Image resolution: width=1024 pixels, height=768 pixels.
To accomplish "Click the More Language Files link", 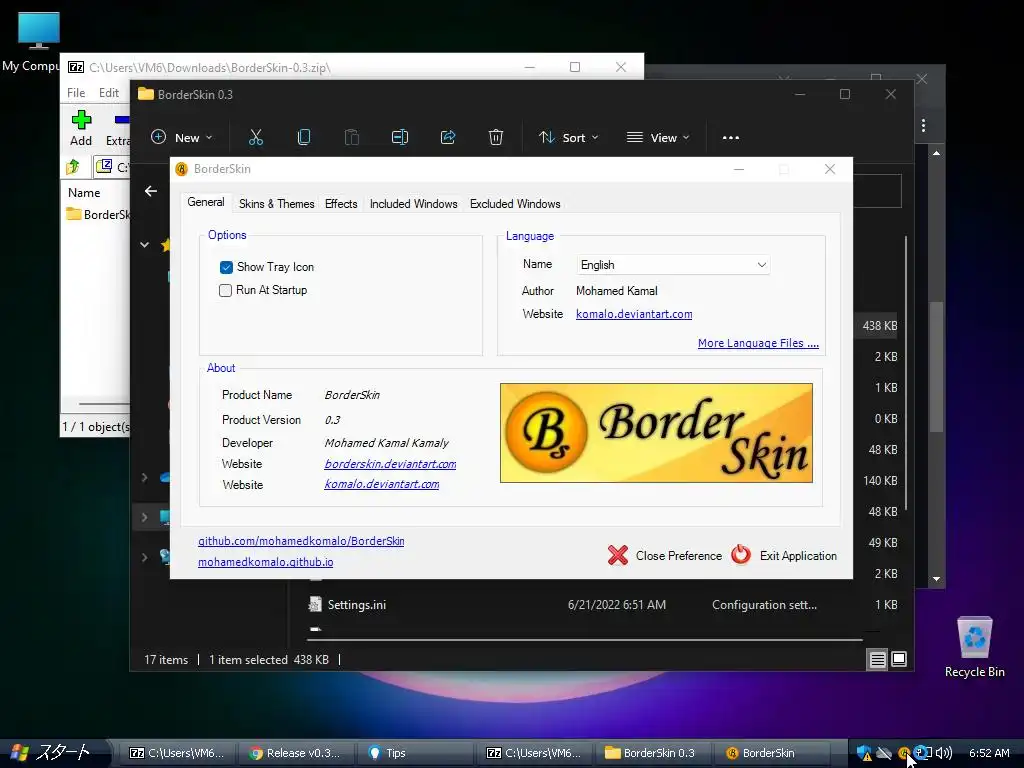I will (x=758, y=343).
